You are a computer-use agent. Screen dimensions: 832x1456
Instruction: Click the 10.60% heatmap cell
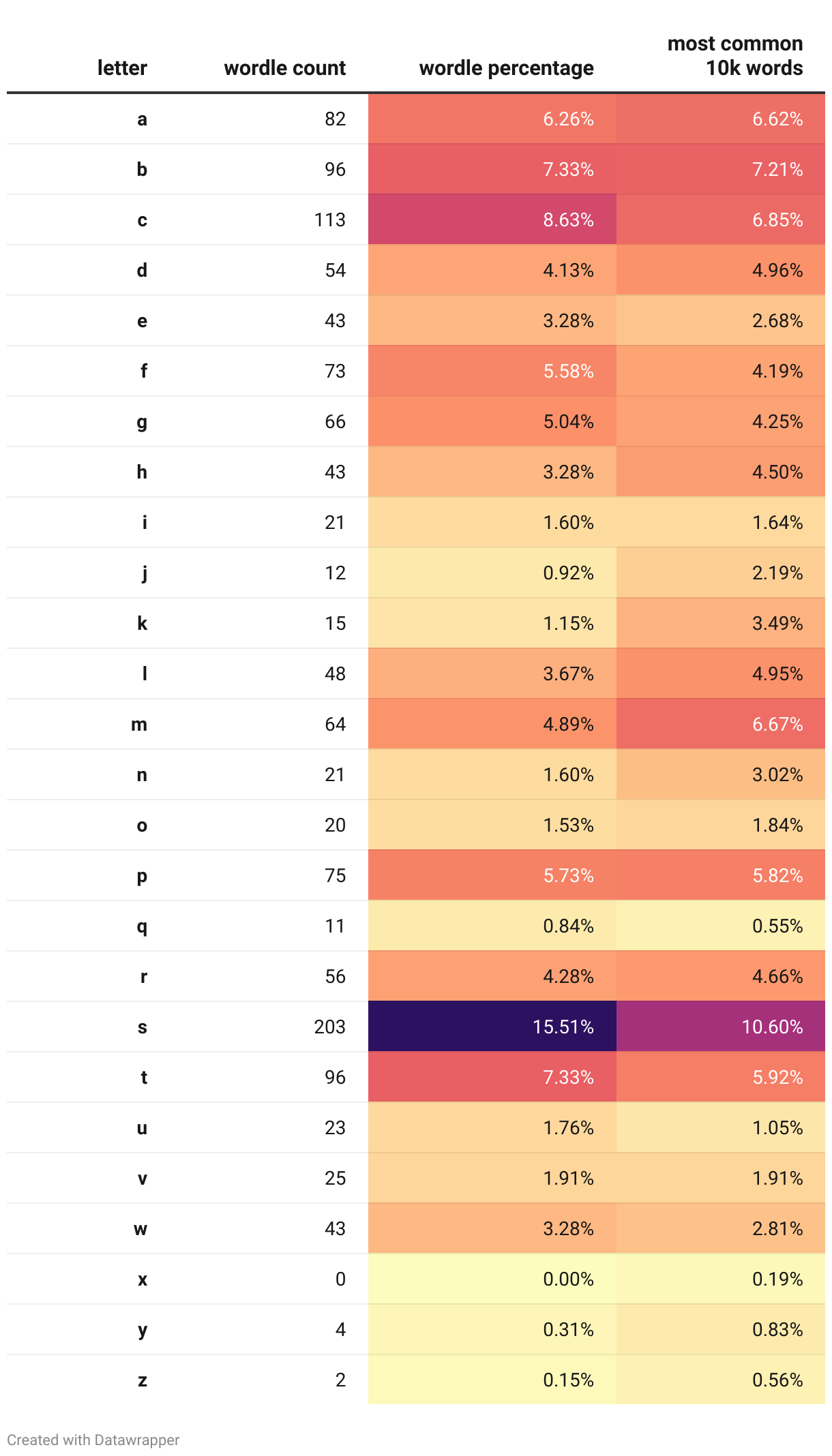[x=720, y=1027]
